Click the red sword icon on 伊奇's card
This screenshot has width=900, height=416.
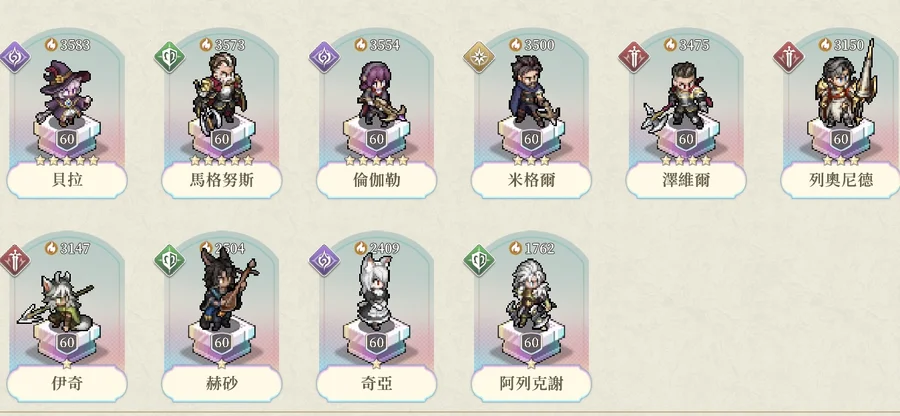[15, 260]
